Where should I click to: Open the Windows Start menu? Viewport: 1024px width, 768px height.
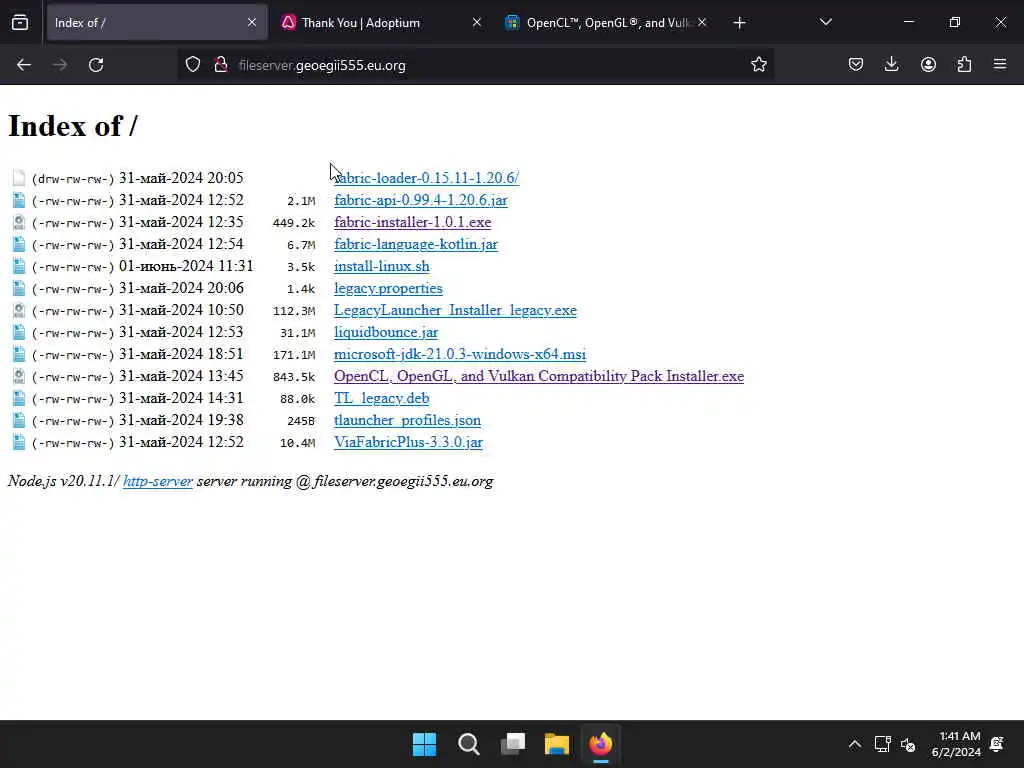424,744
